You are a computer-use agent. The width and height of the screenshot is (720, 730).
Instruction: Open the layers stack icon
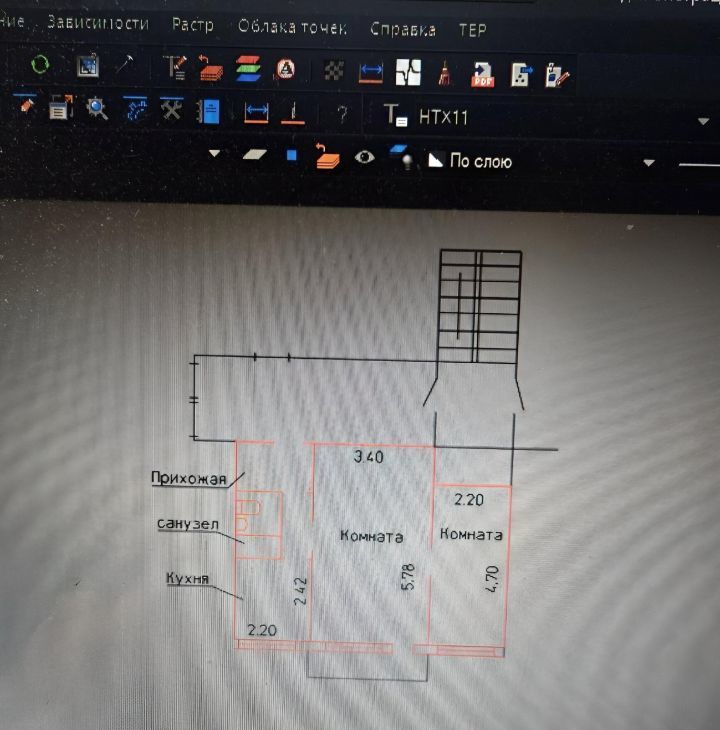pyautogui.click(x=248, y=68)
